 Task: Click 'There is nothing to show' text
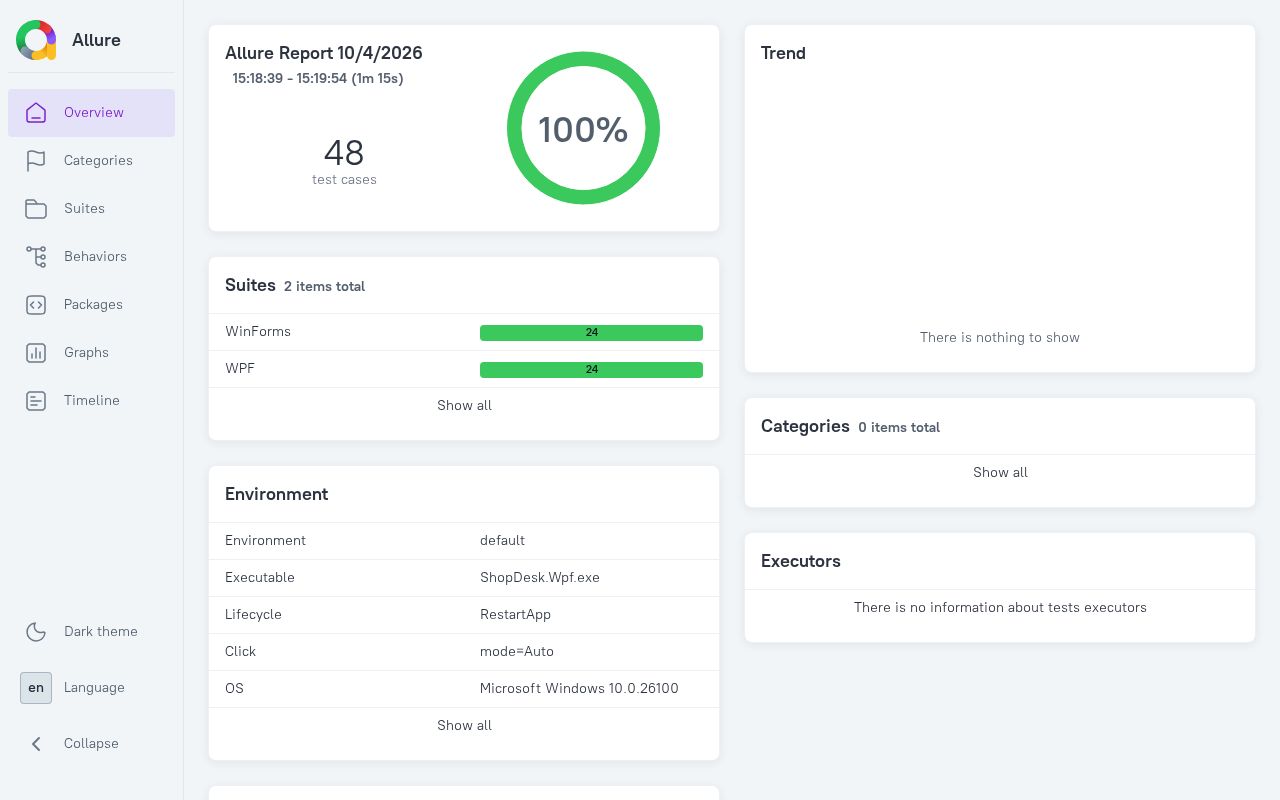(1000, 337)
